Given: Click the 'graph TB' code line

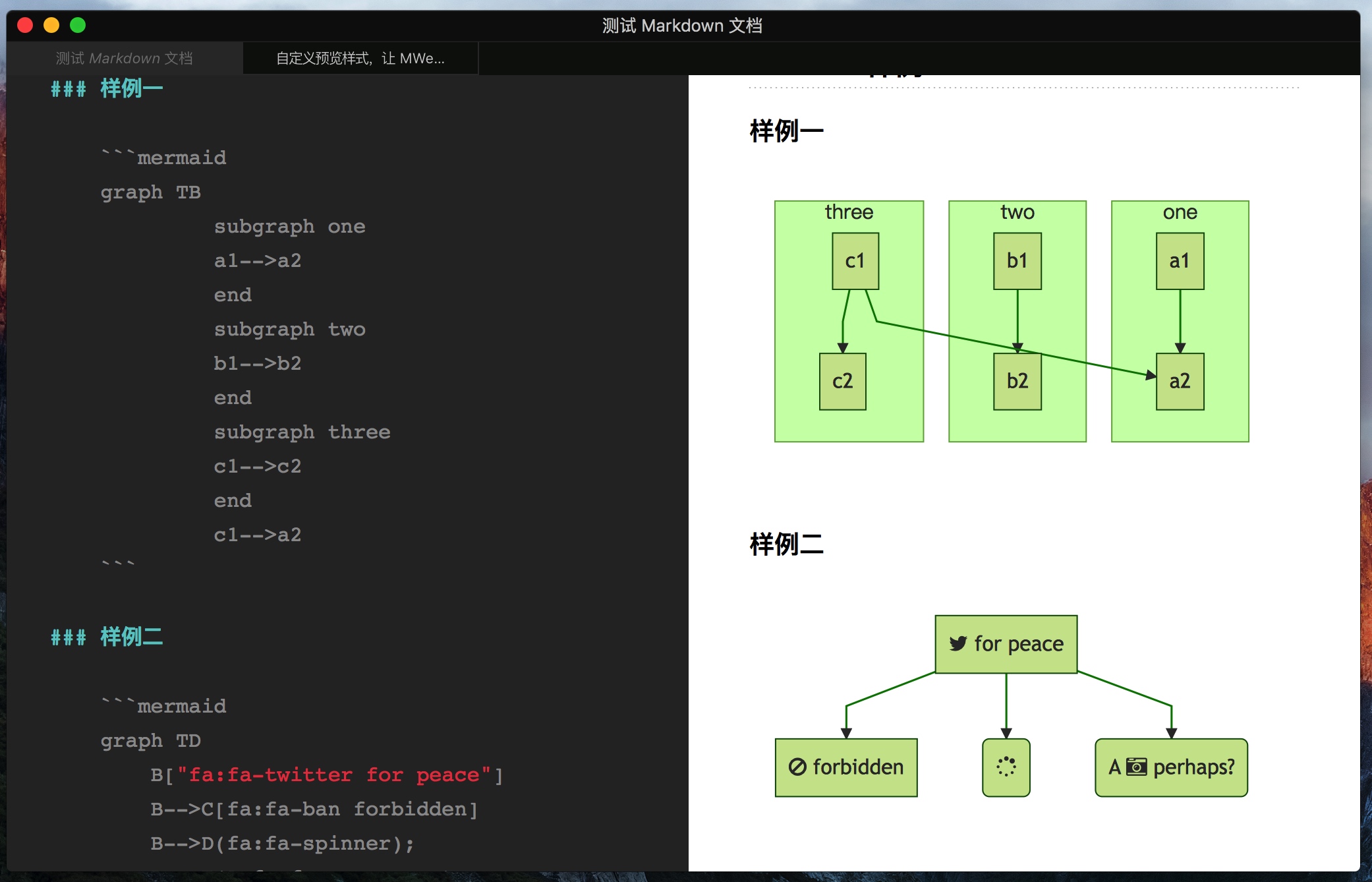Looking at the screenshot, I should [x=150, y=192].
